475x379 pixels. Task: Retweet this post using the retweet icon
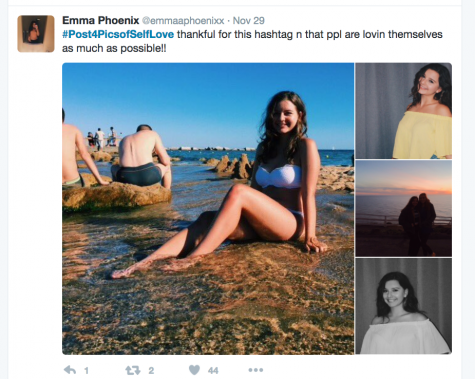[132, 370]
